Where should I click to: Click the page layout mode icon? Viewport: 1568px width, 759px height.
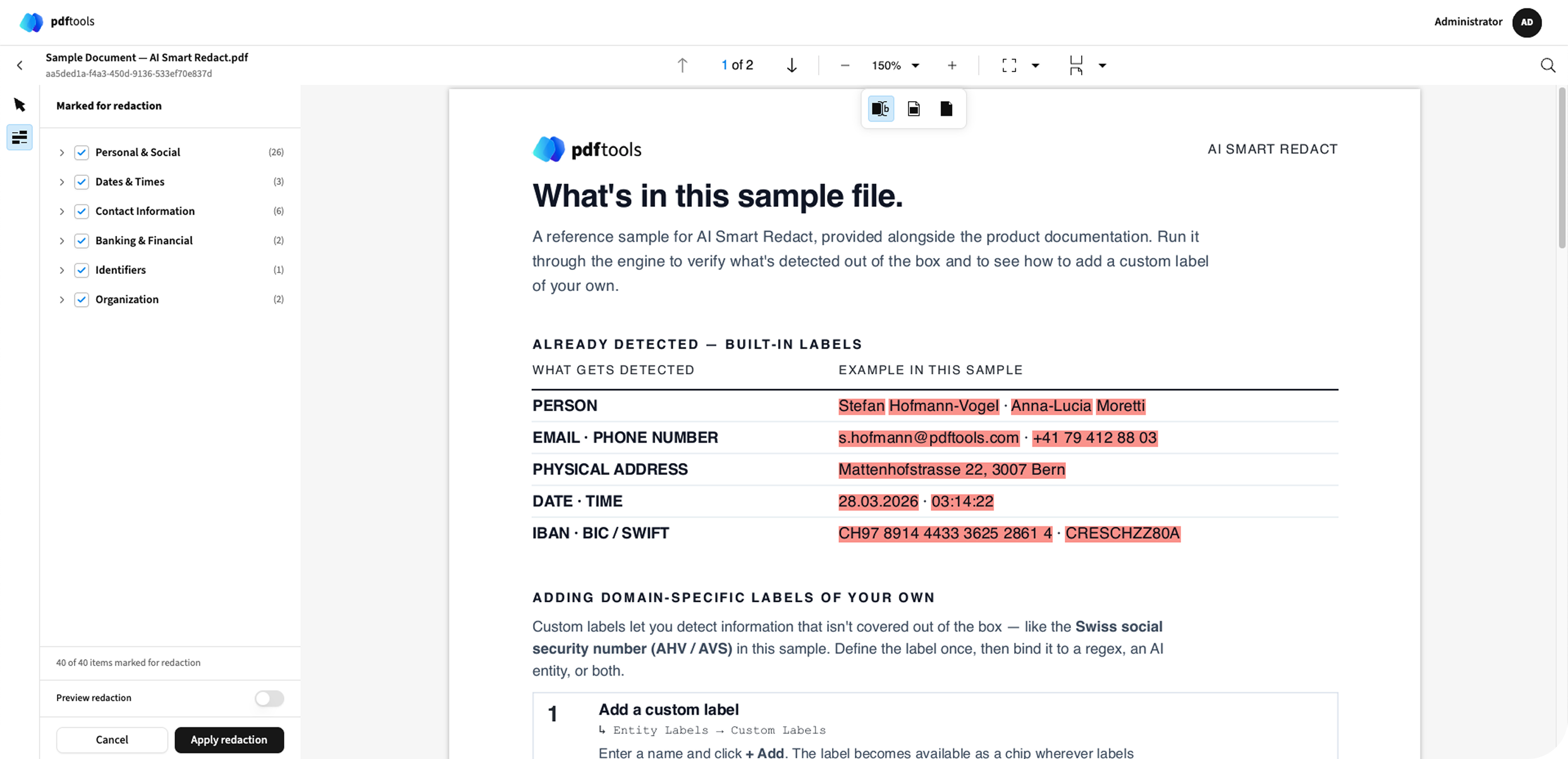[1076, 66]
